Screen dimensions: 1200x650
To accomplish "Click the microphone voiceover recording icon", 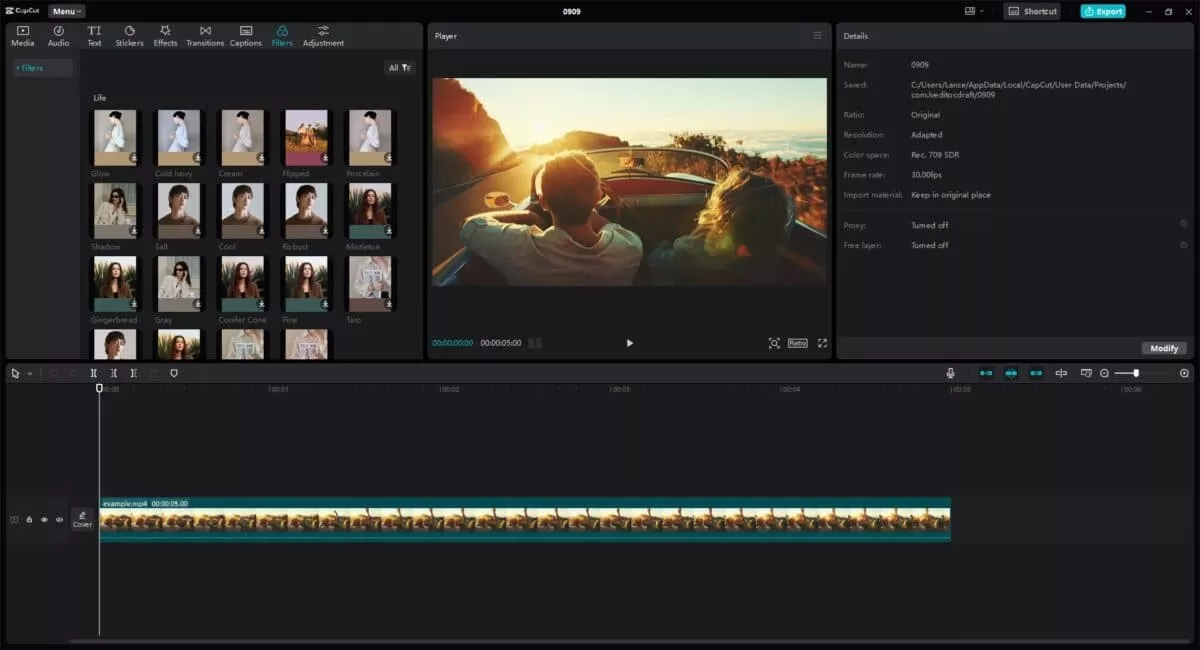I will point(951,373).
